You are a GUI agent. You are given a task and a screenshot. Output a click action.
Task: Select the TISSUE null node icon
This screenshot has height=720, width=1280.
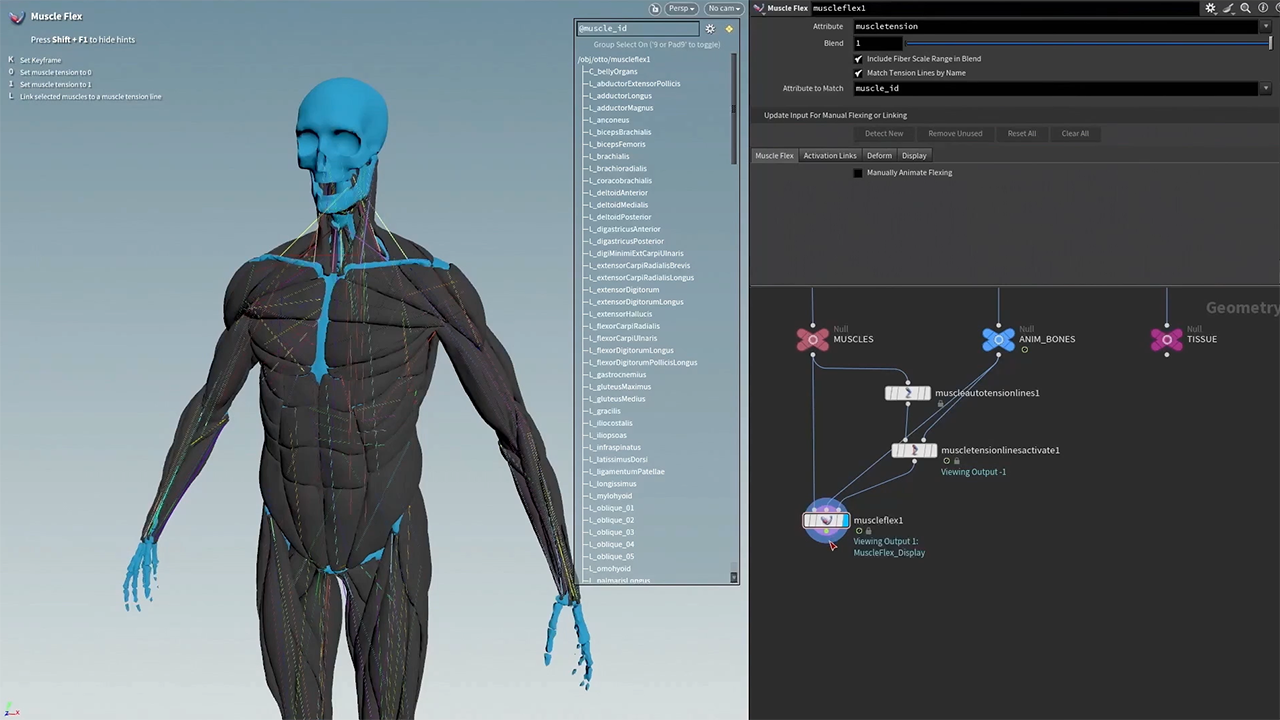pyautogui.click(x=1166, y=340)
